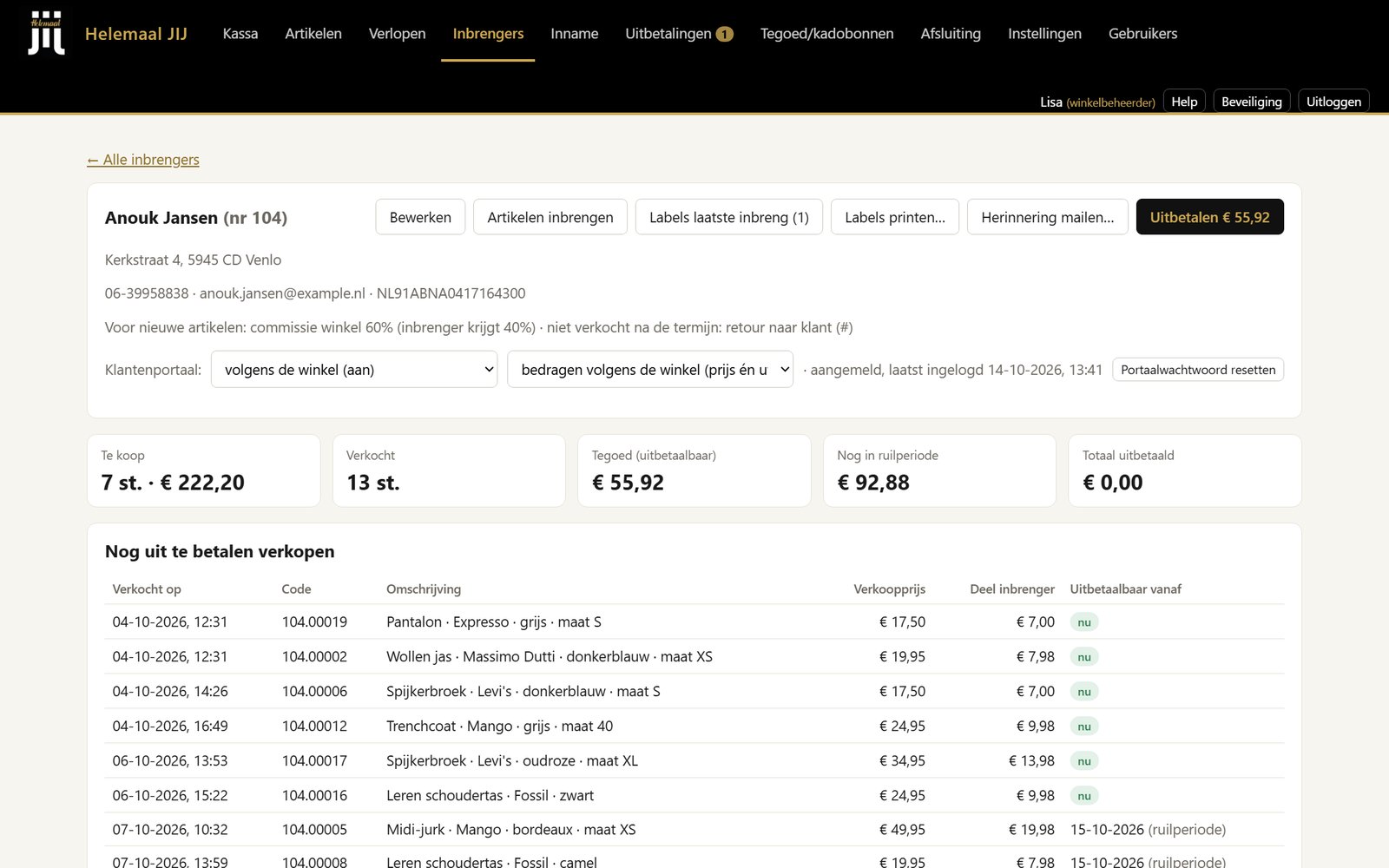Image resolution: width=1389 pixels, height=868 pixels.
Task: Click 'Midi-jurk · Mango · bordeaux · maat XS'
Action: click(x=511, y=830)
